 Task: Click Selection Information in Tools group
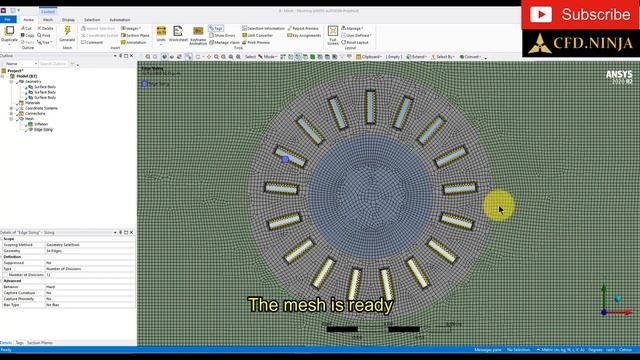pyautogui.click(x=263, y=28)
